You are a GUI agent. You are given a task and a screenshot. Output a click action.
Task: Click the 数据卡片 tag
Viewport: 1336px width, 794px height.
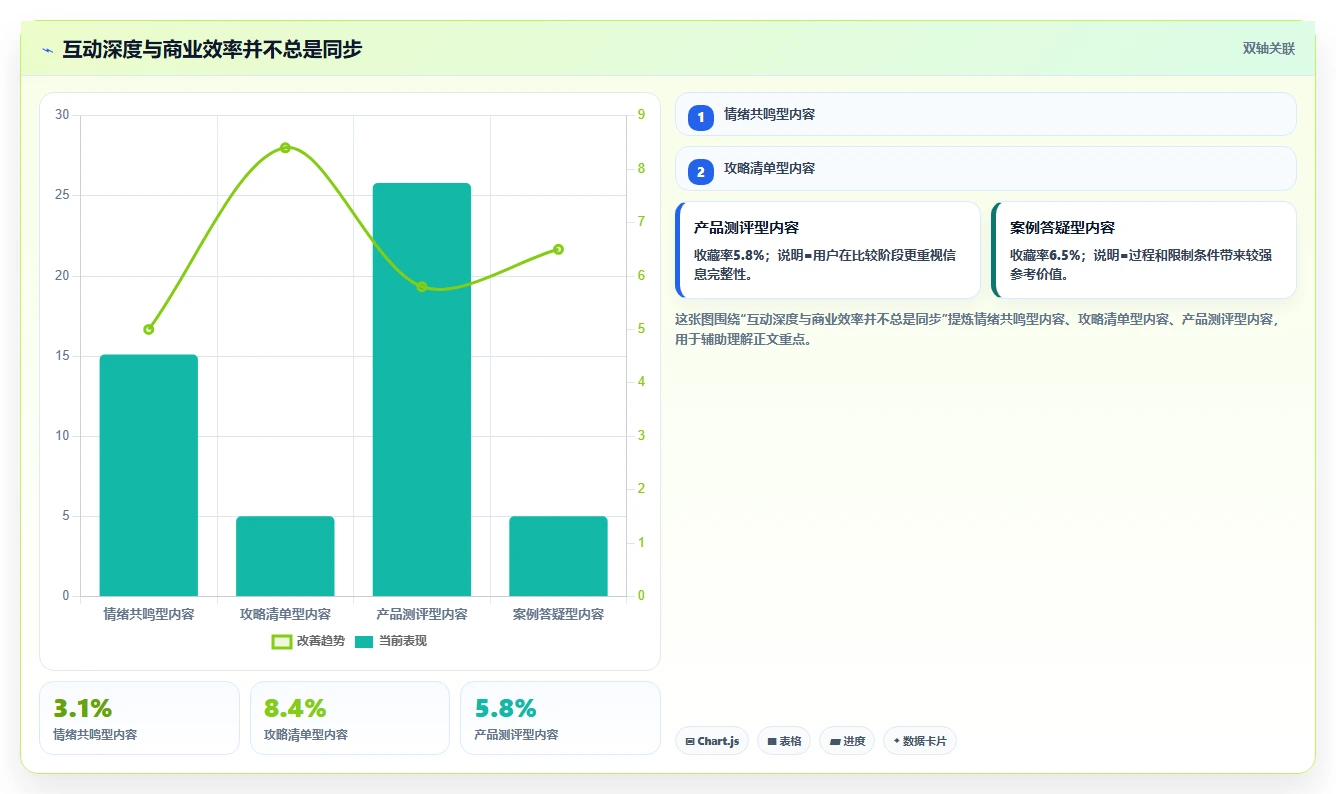pos(919,741)
